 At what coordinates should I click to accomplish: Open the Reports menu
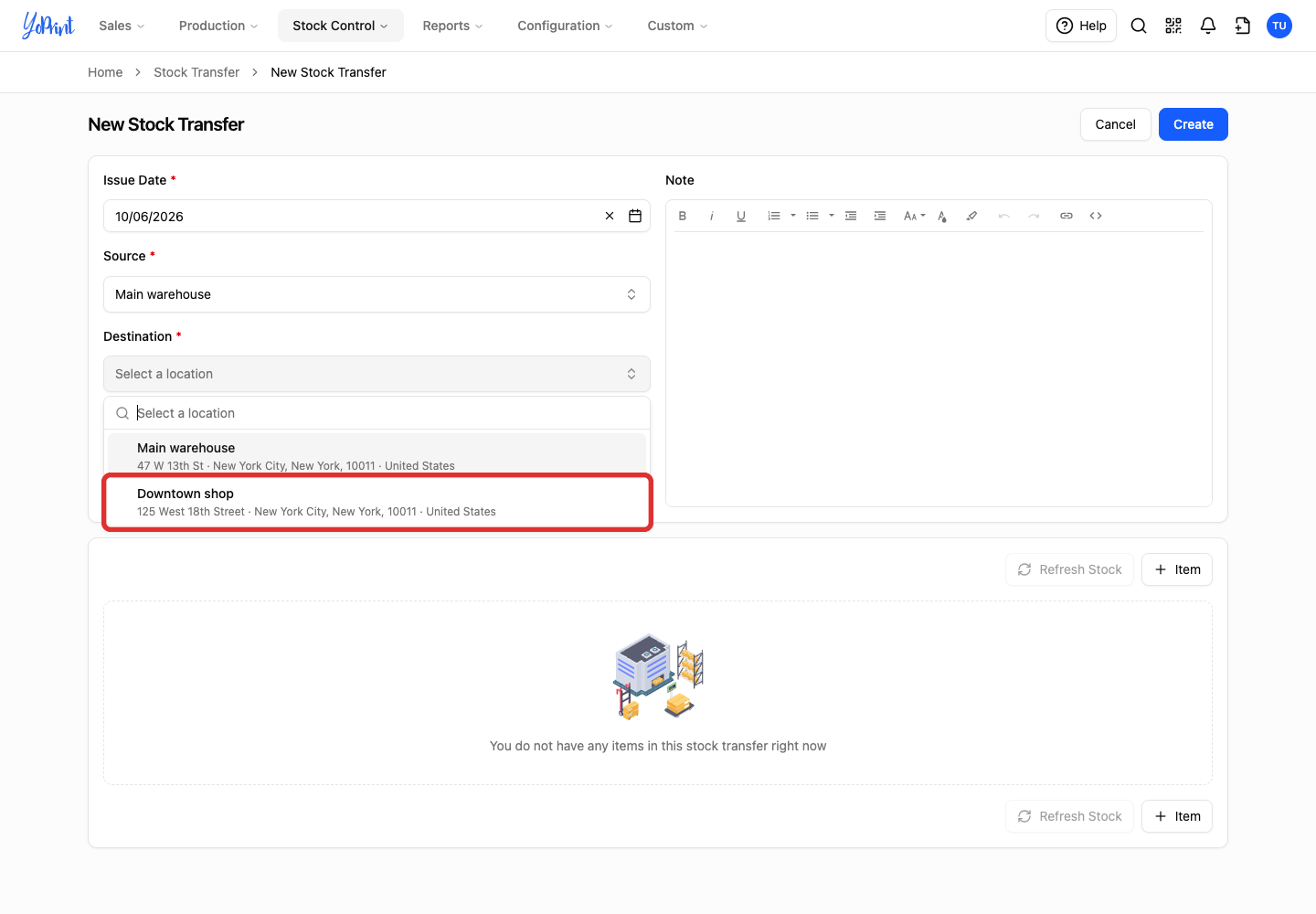click(x=452, y=26)
